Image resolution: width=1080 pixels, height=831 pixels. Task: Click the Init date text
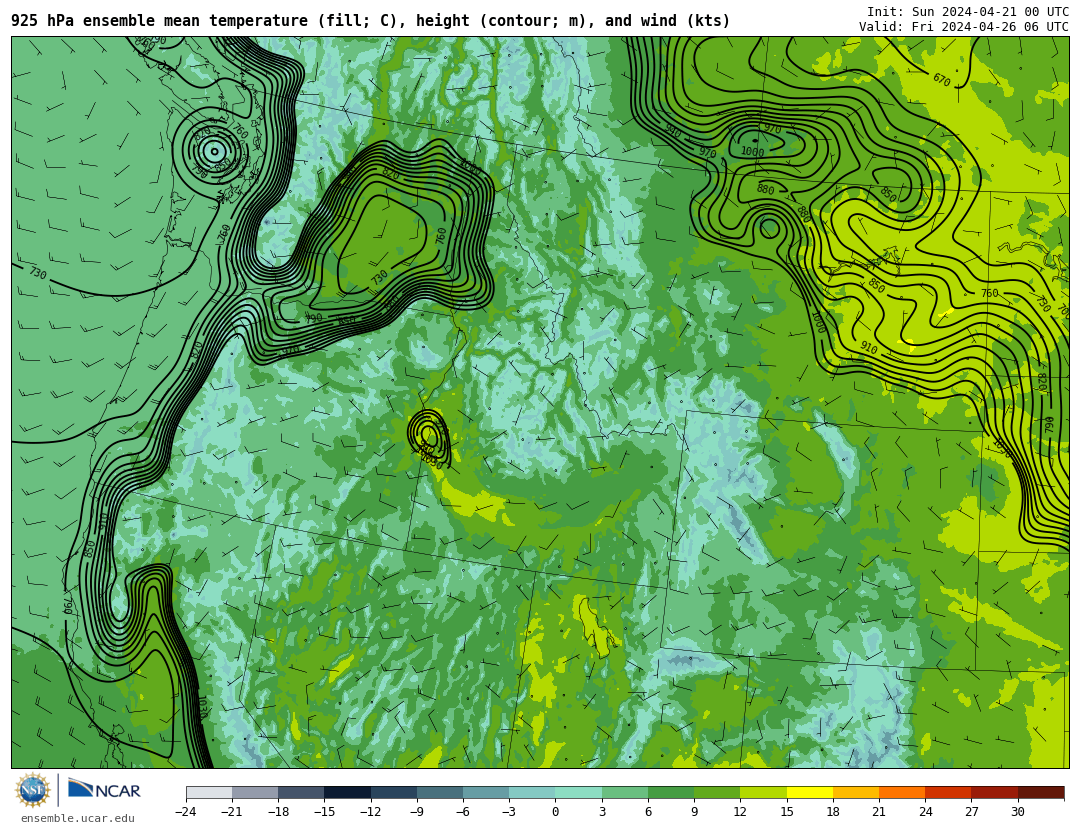coord(968,12)
